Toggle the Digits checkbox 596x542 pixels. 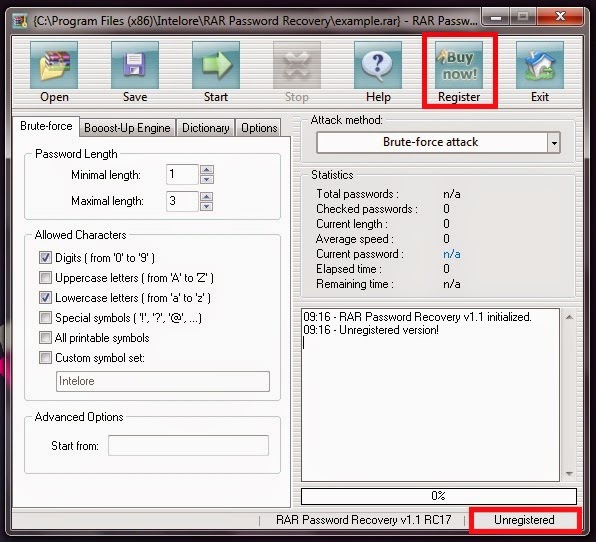point(45,258)
